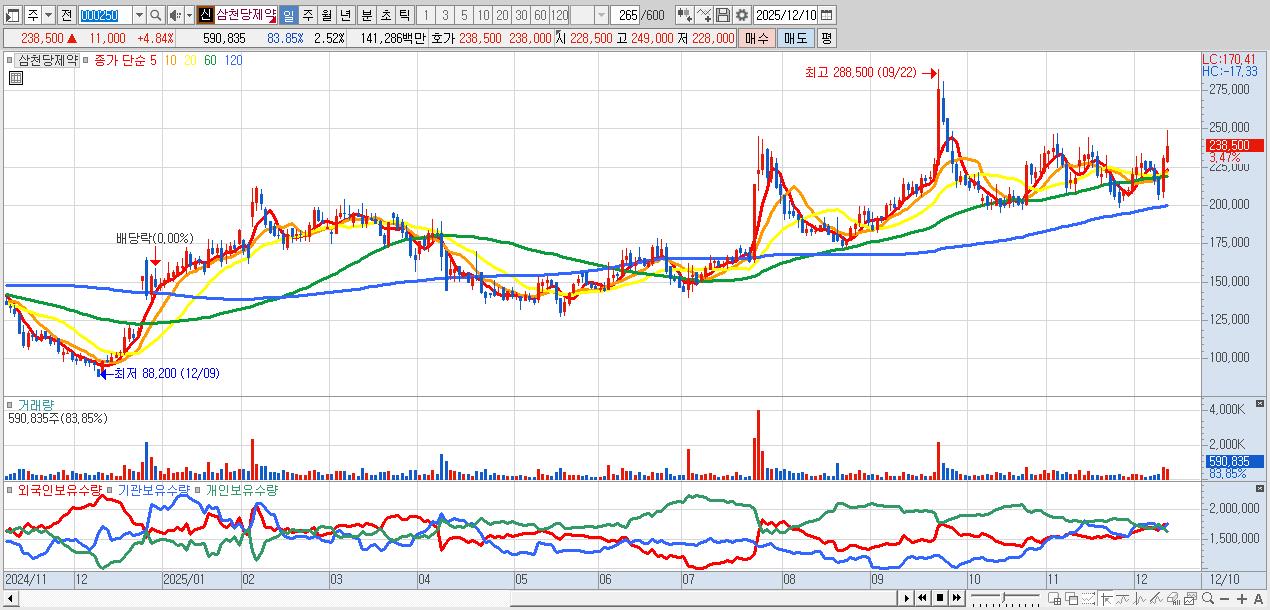The height and width of the screenshot is (610, 1270).
Task: Click the 주 button at top-left
Action: click(x=32, y=15)
